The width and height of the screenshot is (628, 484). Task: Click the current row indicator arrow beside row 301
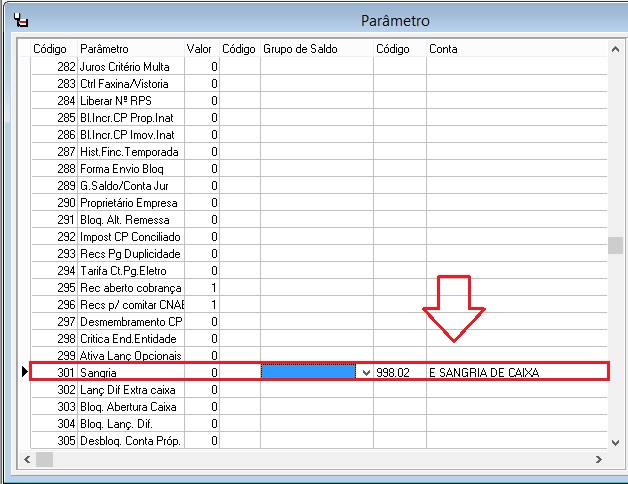coord(25,372)
